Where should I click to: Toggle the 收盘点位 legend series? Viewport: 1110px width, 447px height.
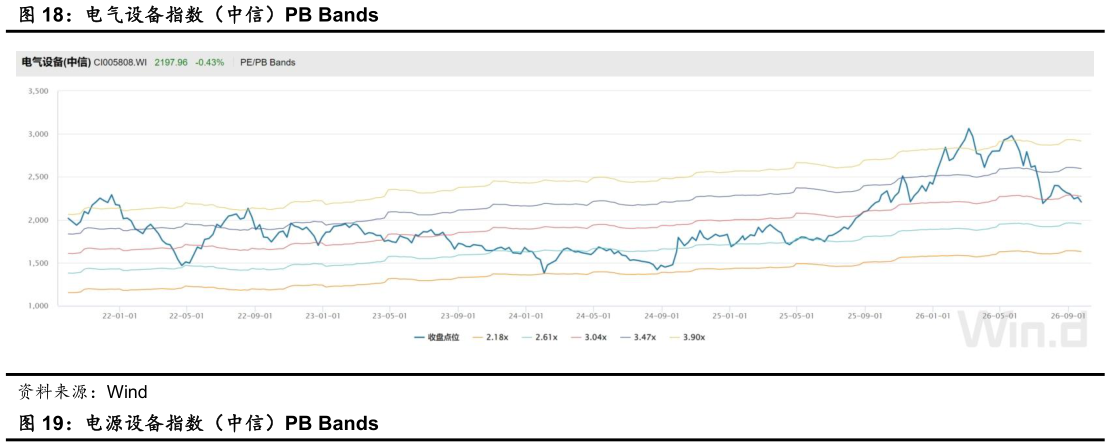[436, 337]
